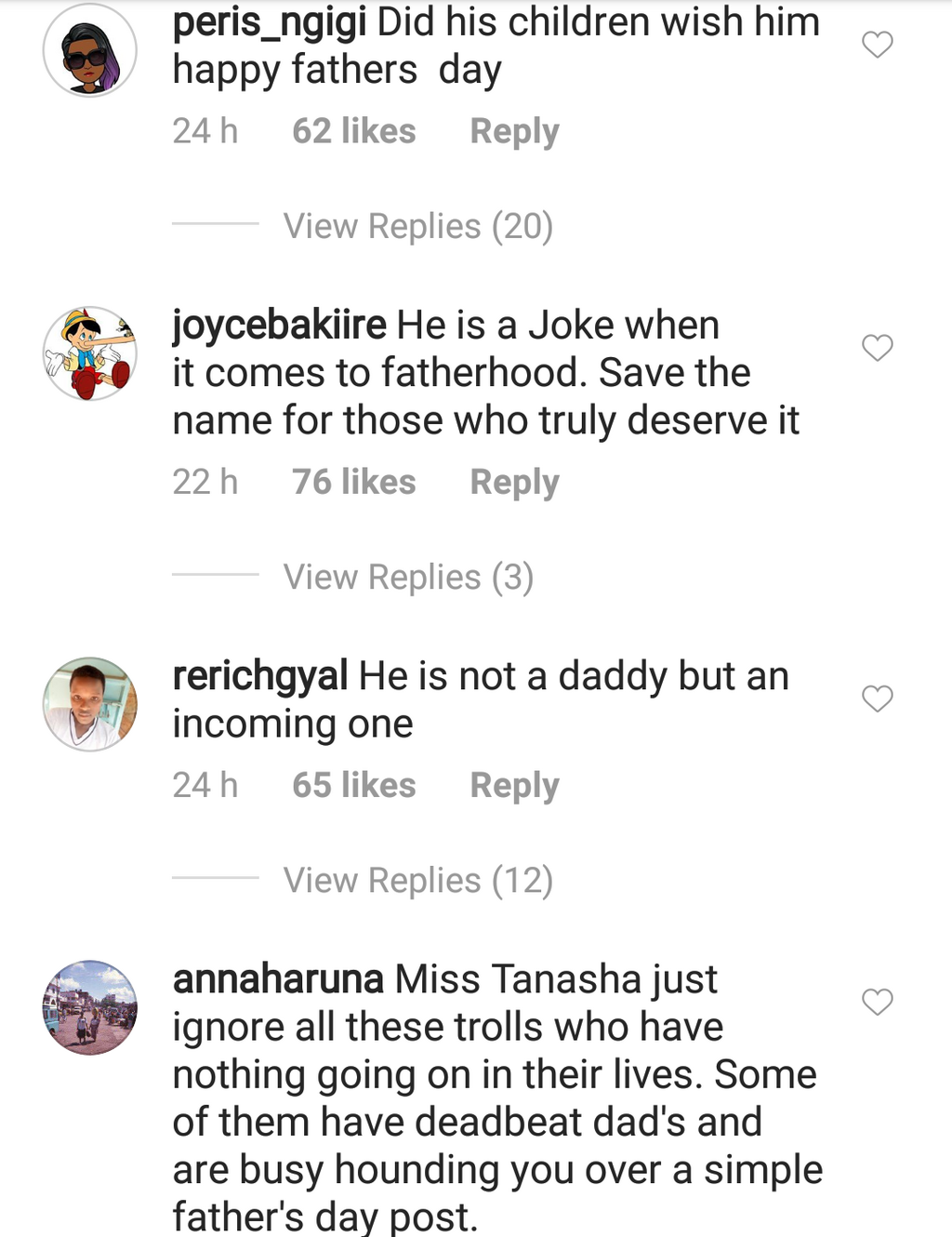Tap Reply under joycebakiire's comment
Screen dimensions: 952x1237
[513, 482]
